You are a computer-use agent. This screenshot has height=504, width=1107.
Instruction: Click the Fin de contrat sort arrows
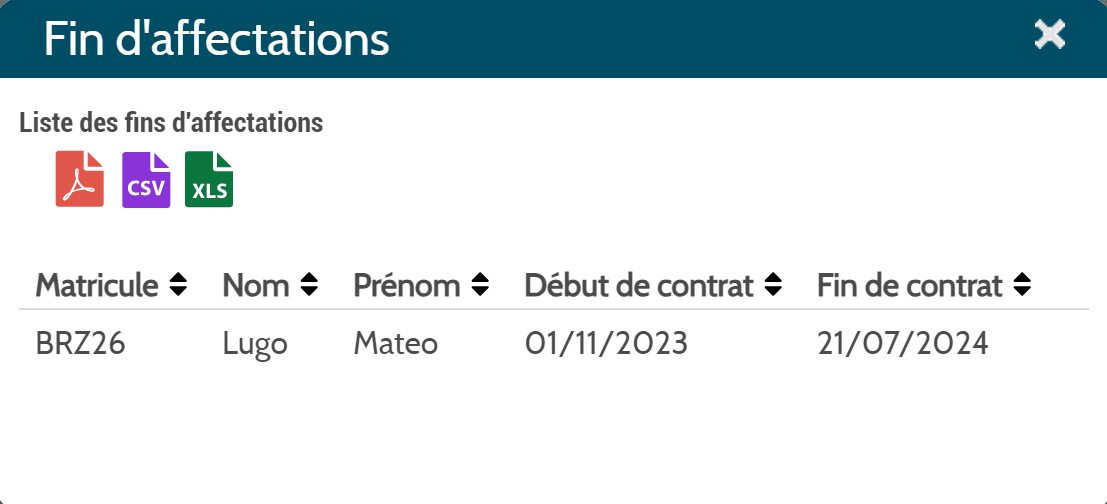click(x=1022, y=285)
